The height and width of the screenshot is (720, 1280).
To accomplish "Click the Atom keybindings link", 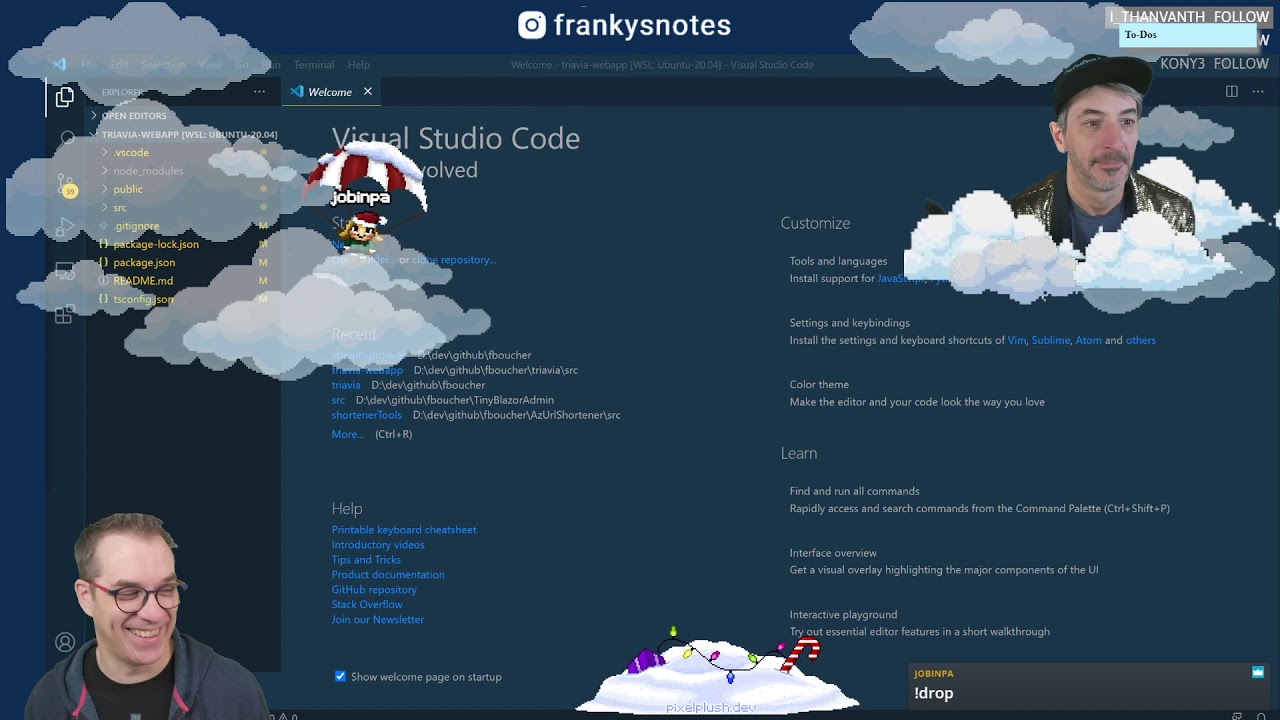I will point(1088,341).
